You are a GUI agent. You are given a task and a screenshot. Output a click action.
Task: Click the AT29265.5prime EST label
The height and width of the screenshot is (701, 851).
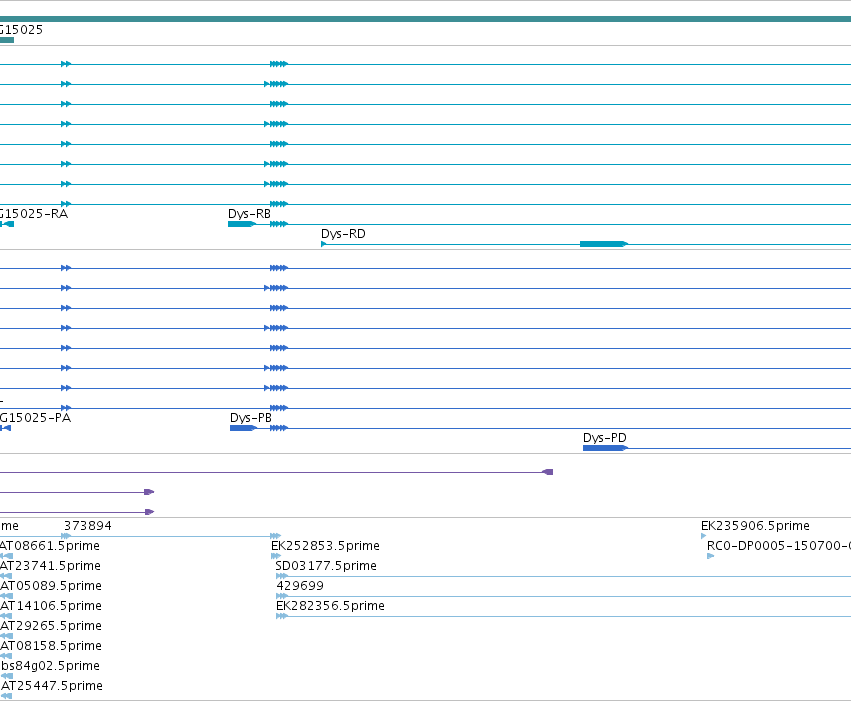pos(51,626)
